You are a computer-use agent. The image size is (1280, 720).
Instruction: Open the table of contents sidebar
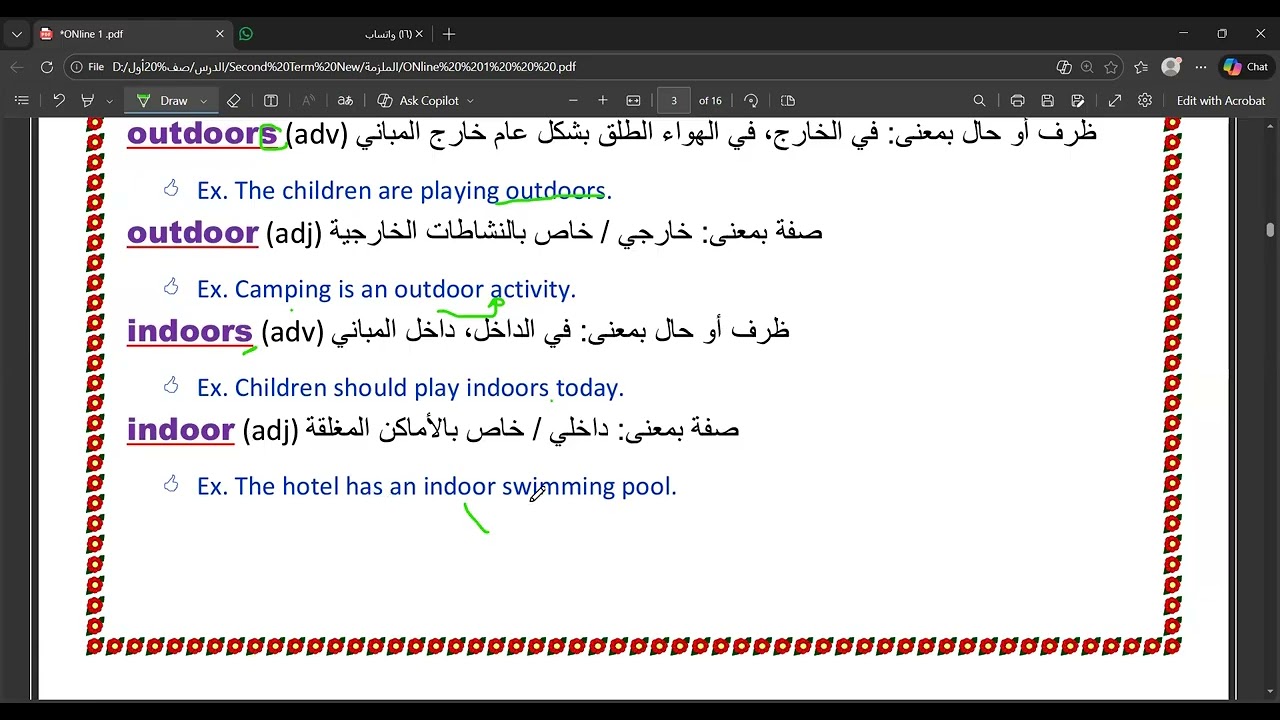[21, 100]
